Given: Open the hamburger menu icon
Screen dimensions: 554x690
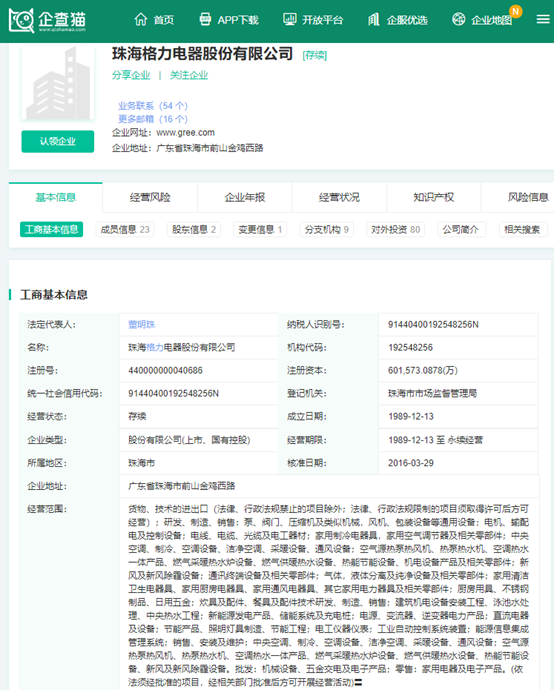Looking at the screenshot, I should (543, 19).
